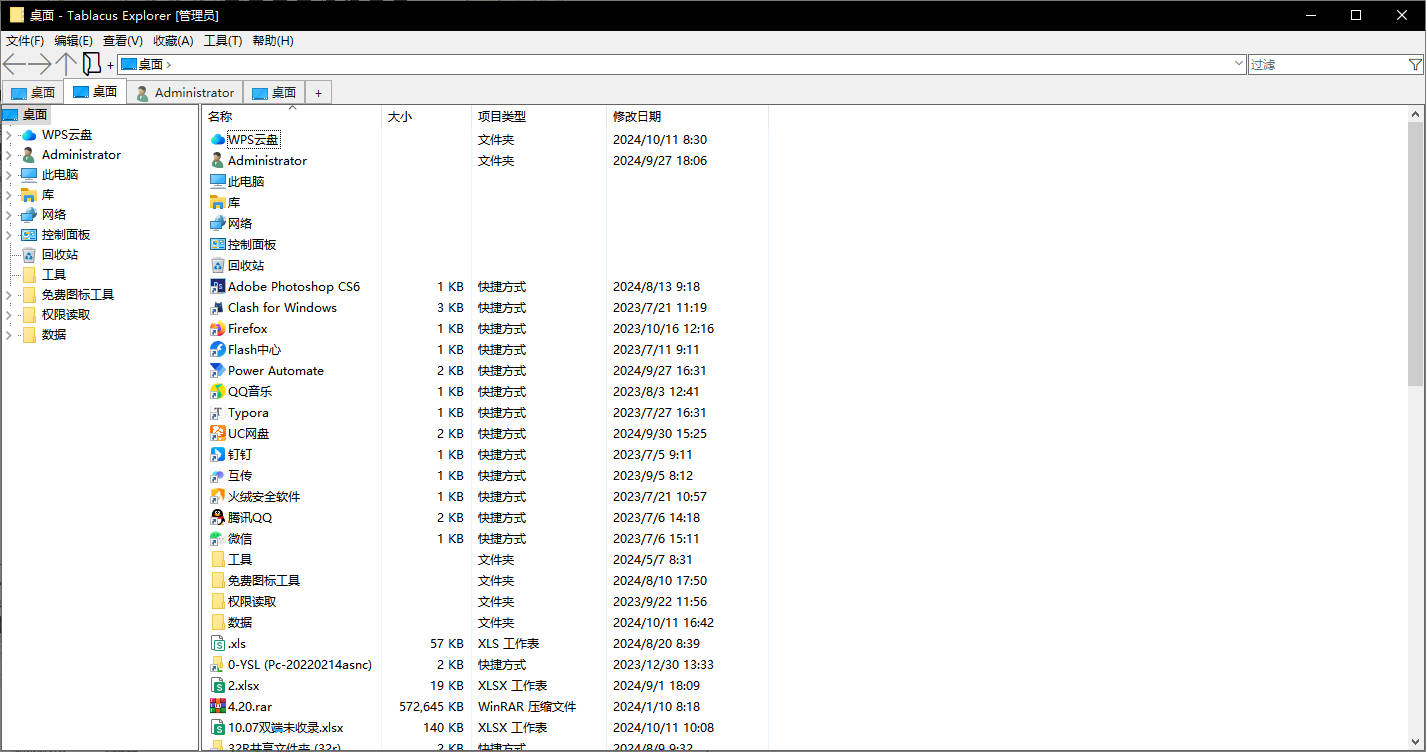Screen dimensions: 1426x752
Task: Click the Administrator user icon in the file list
Action: coord(218,161)
